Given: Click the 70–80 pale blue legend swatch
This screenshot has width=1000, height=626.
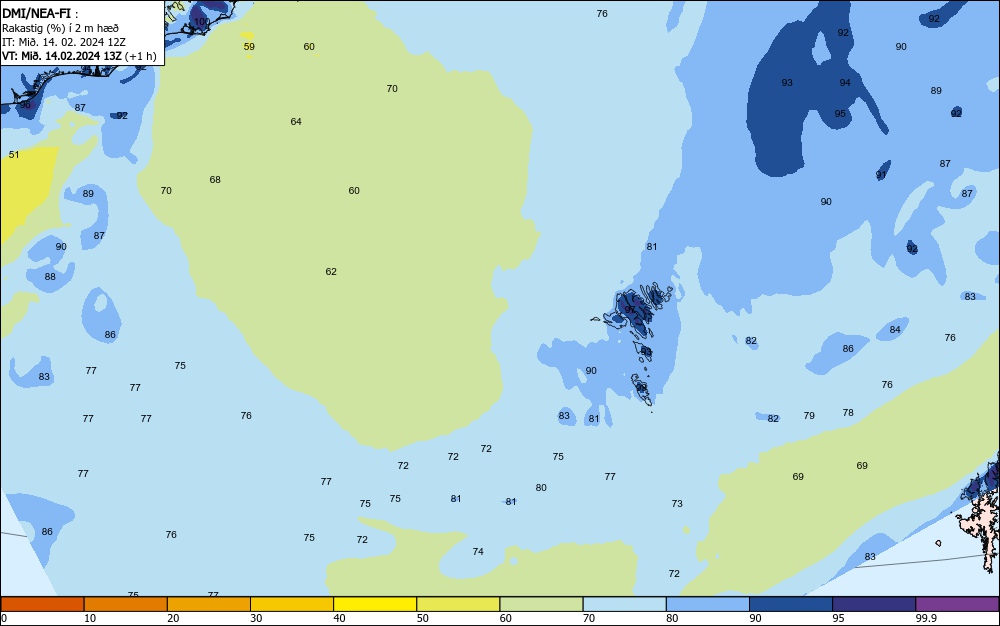Looking at the screenshot, I should coord(624,604).
